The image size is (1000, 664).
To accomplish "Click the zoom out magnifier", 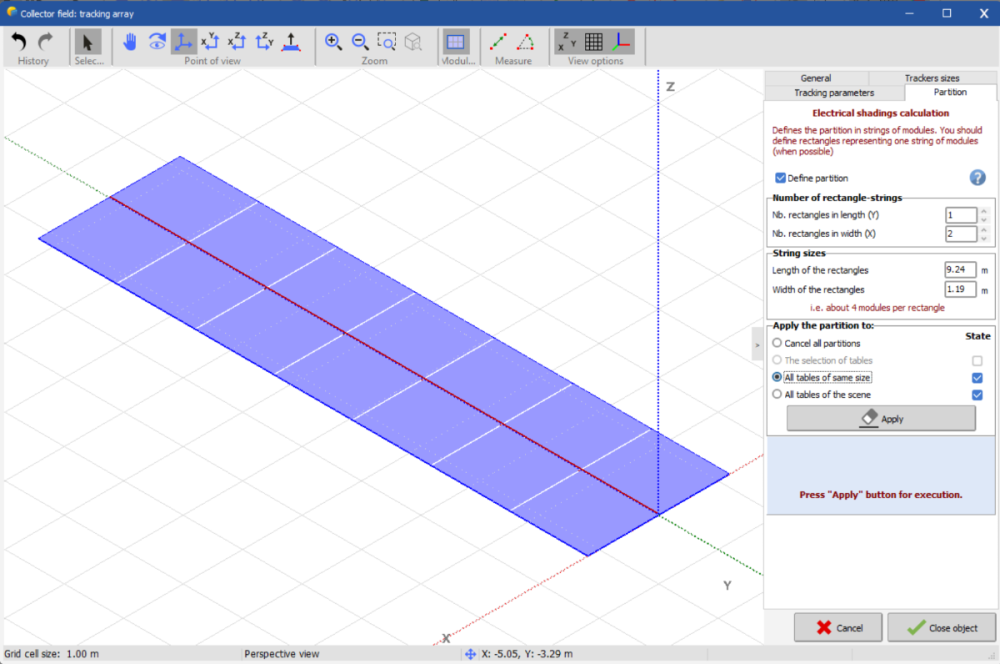I will point(360,42).
